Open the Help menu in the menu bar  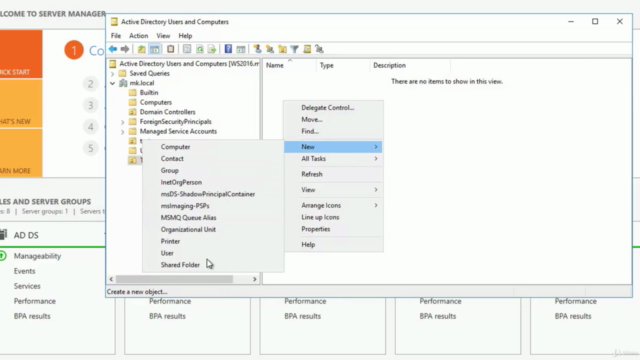[185, 36]
